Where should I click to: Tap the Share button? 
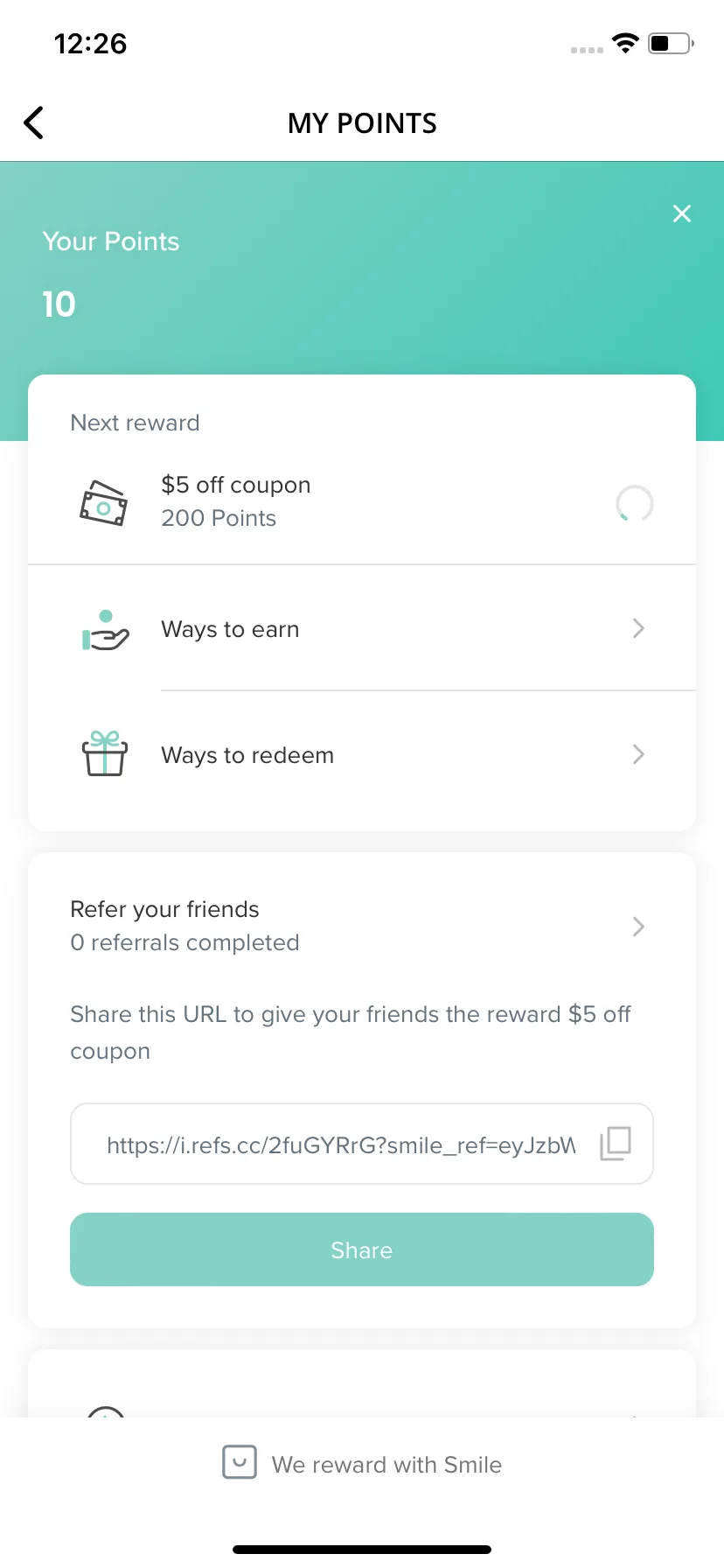click(x=362, y=1249)
